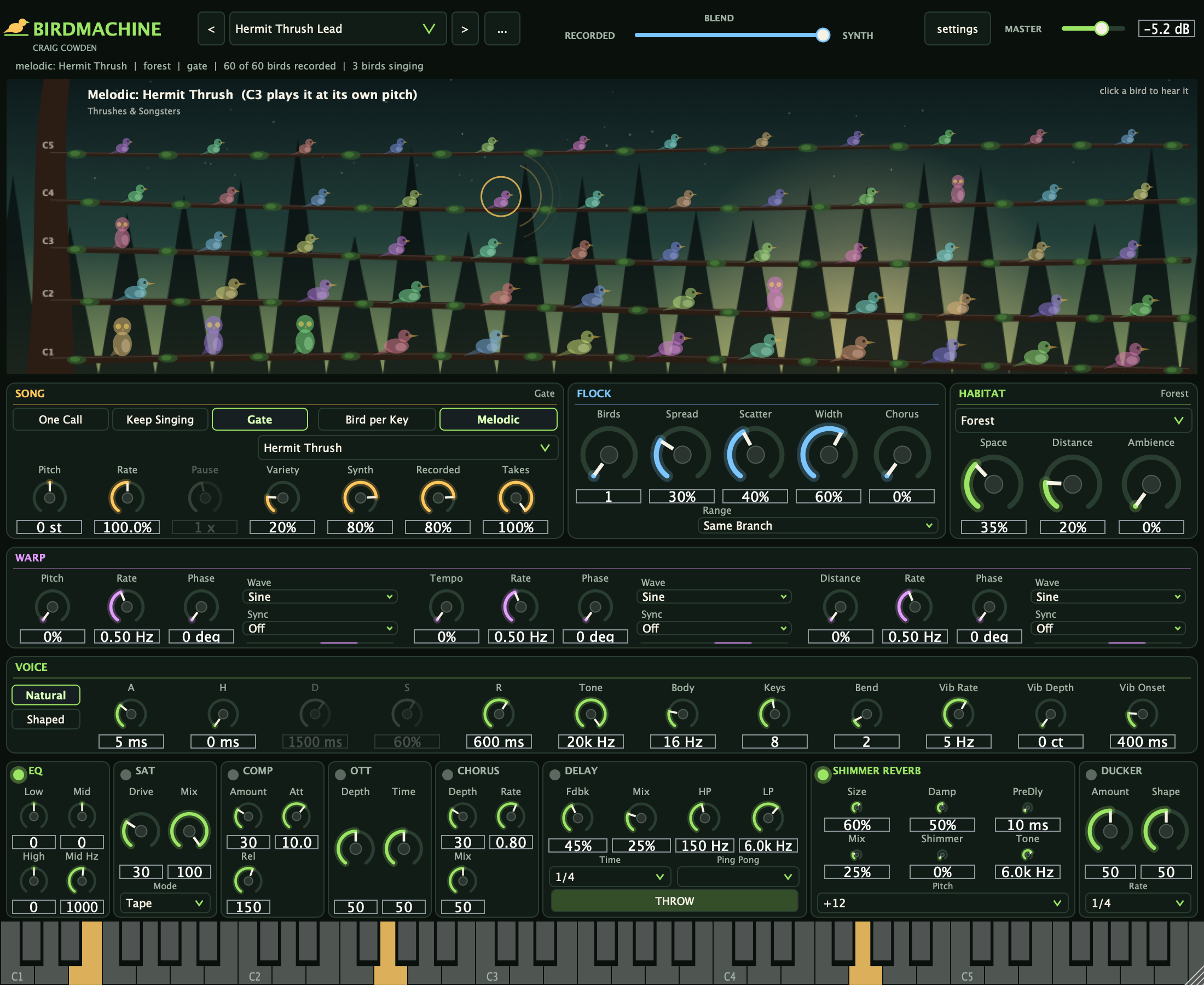Go to the previous preset

[211, 28]
